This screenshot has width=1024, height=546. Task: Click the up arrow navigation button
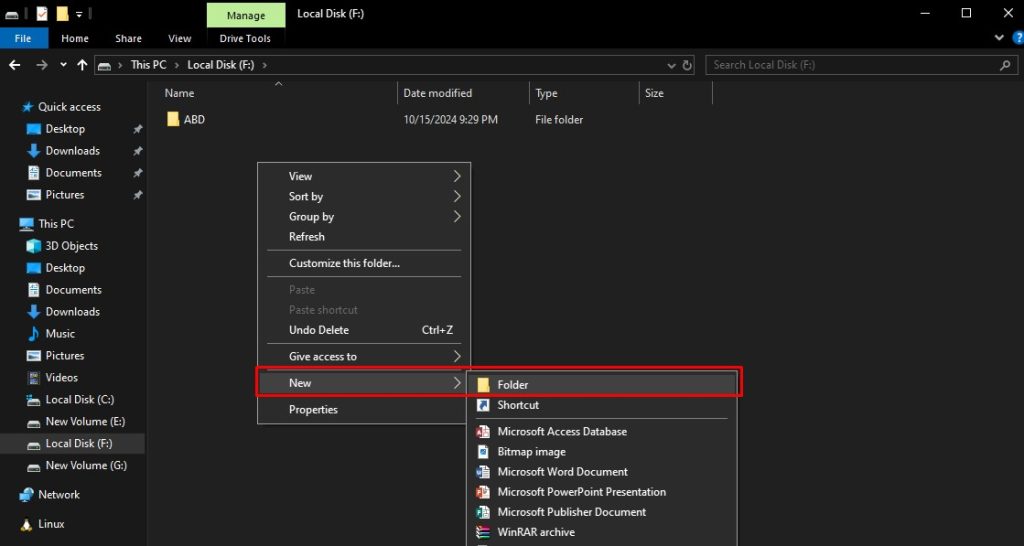pyautogui.click(x=83, y=65)
